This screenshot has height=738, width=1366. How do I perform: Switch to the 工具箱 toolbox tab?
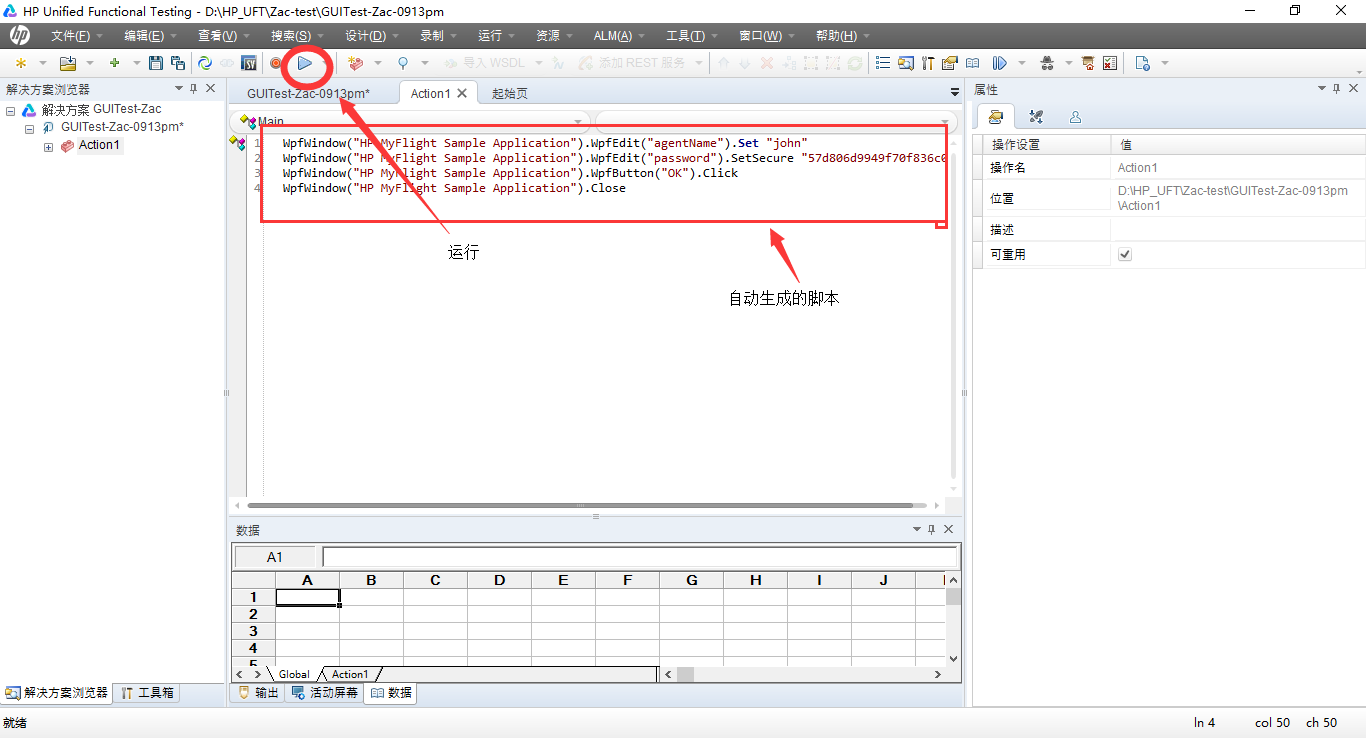[147, 692]
